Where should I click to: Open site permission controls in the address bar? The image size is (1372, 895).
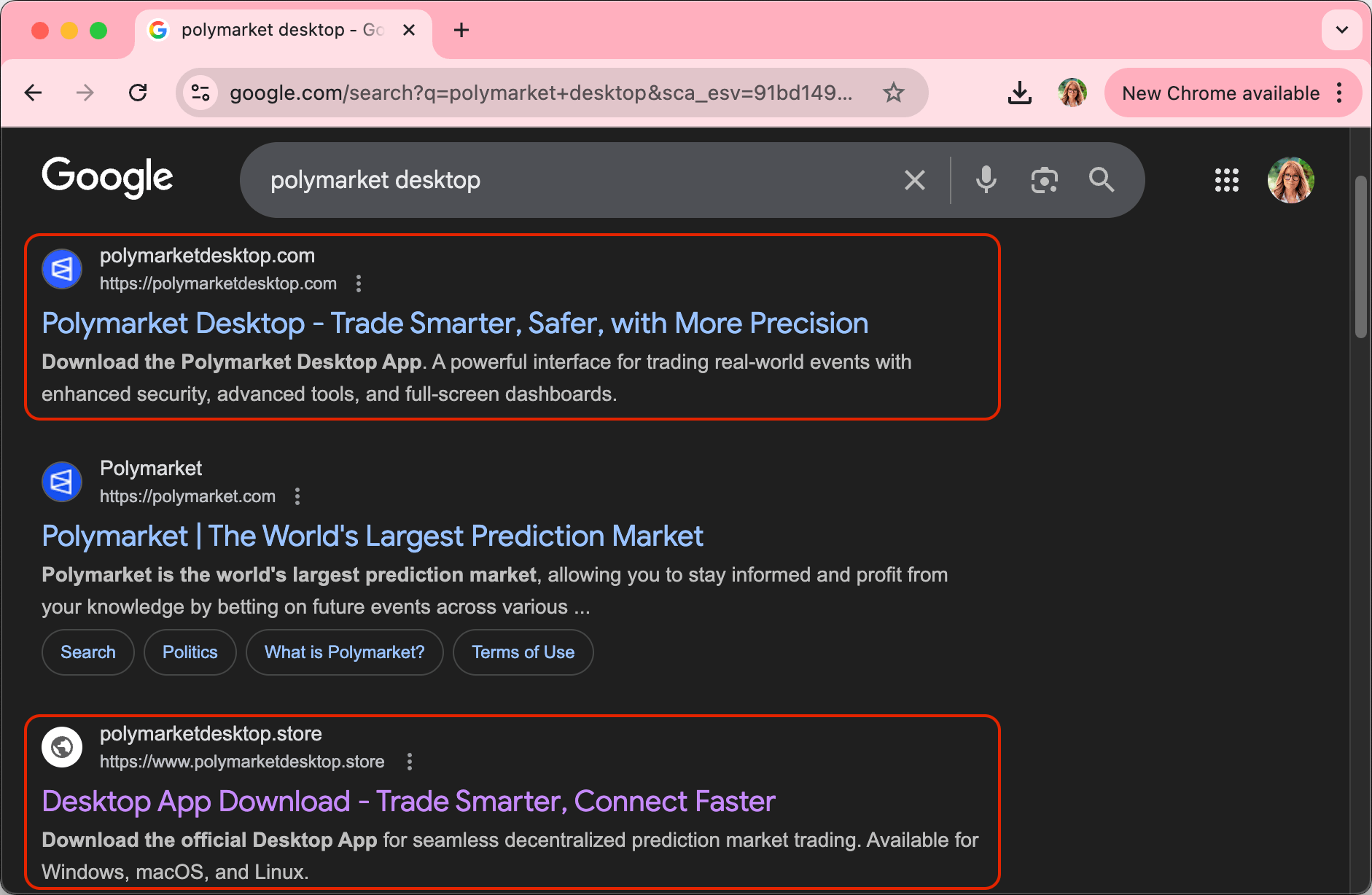pyautogui.click(x=200, y=93)
